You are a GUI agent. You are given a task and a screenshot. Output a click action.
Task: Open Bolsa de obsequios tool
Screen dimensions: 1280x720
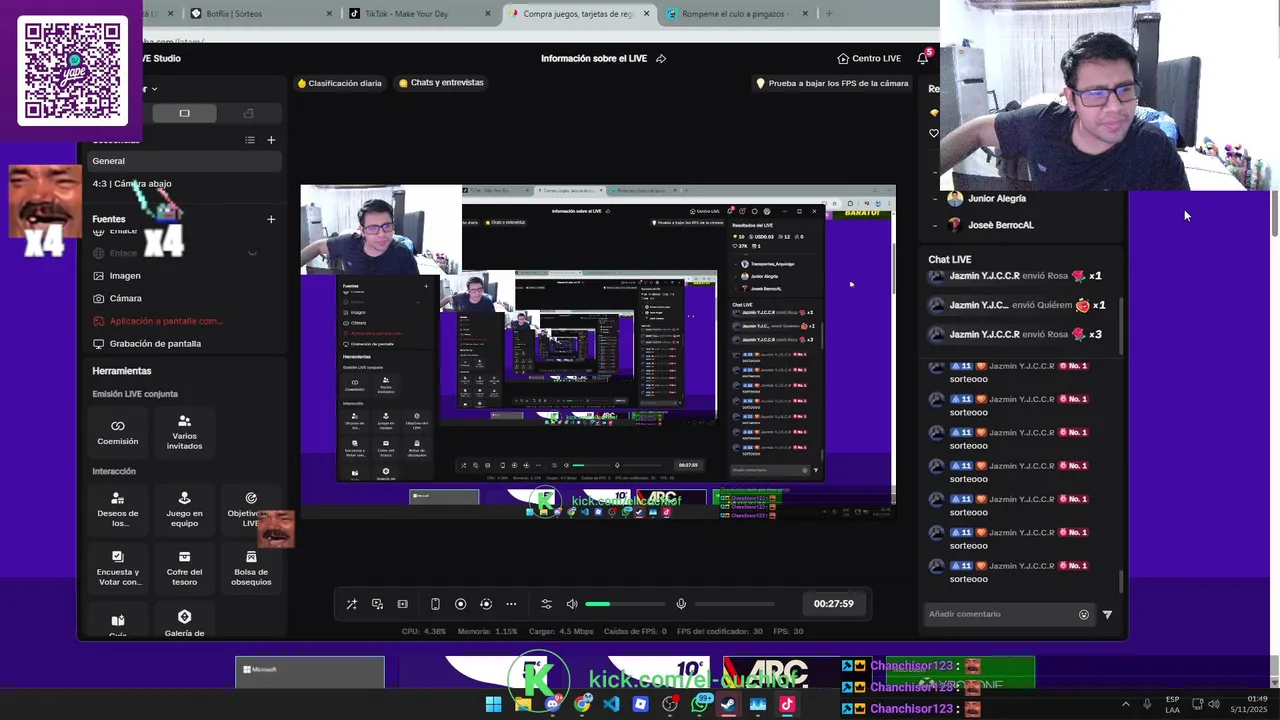251,568
